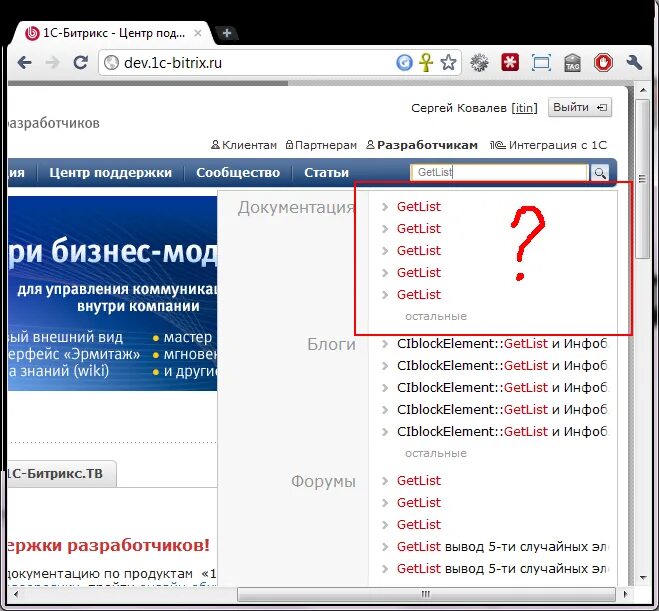
Task: Click the globe site icon in address bar
Action: coord(111,63)
